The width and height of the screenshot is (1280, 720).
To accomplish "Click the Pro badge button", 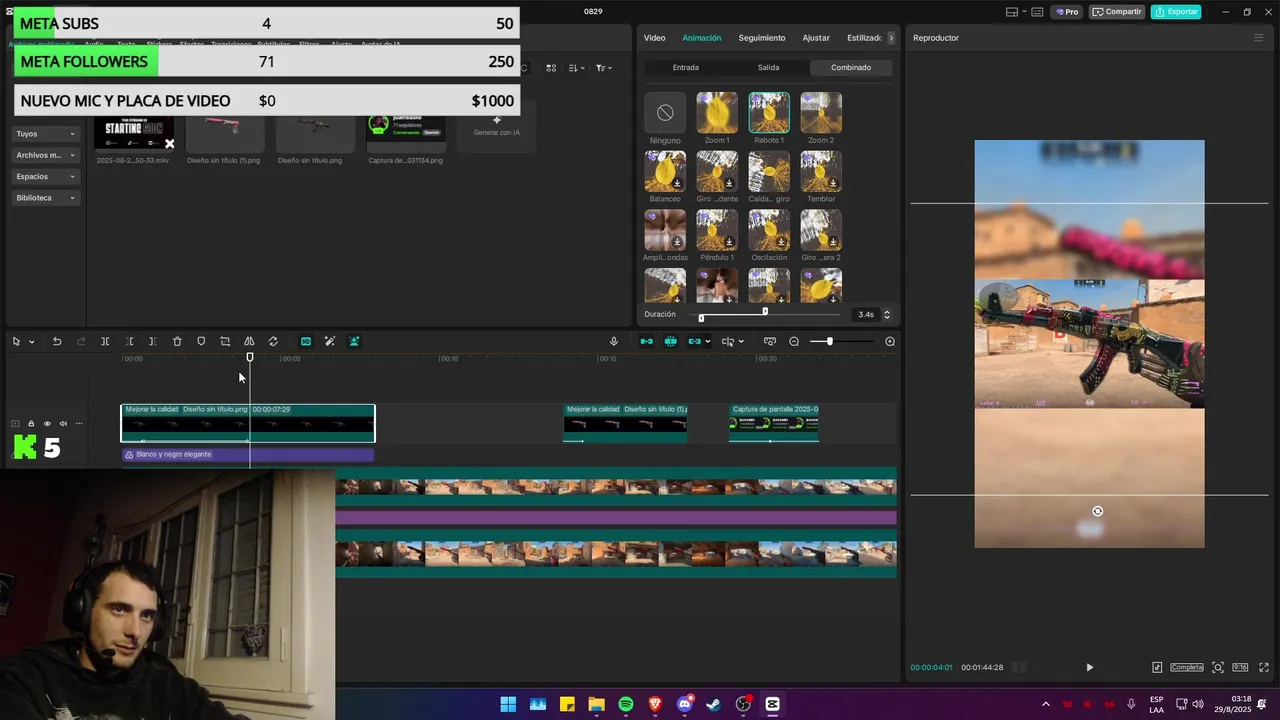I will click(x=1067, y=12).
